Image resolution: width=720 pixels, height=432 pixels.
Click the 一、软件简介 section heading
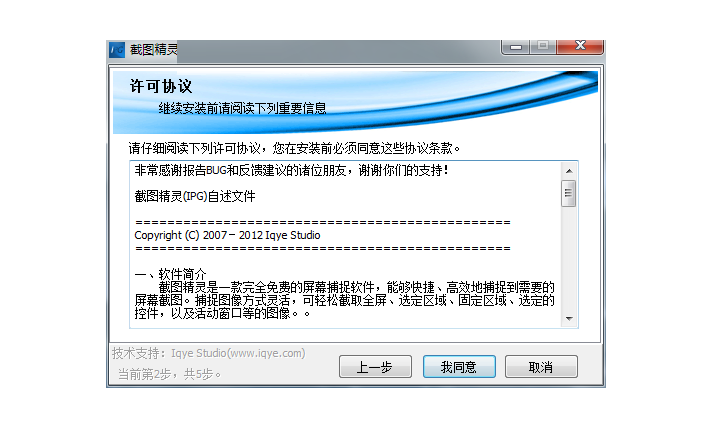(170, 274)
